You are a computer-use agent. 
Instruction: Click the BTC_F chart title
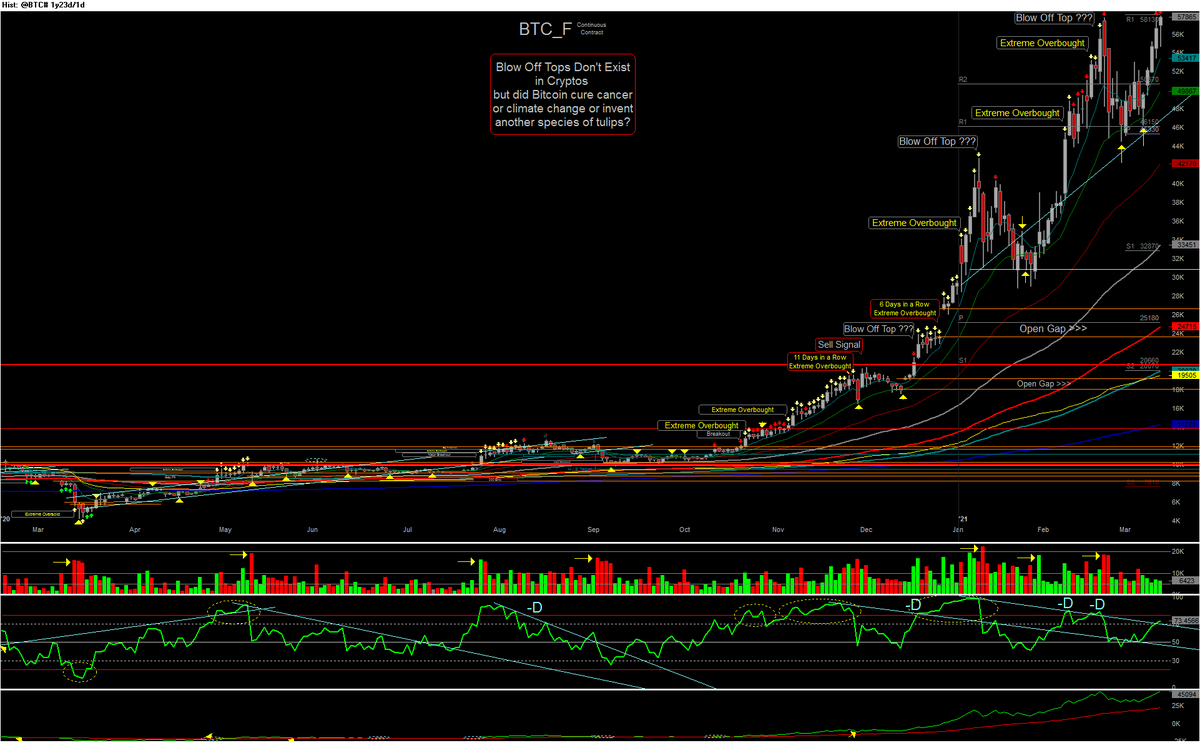(x=545, y=29)
